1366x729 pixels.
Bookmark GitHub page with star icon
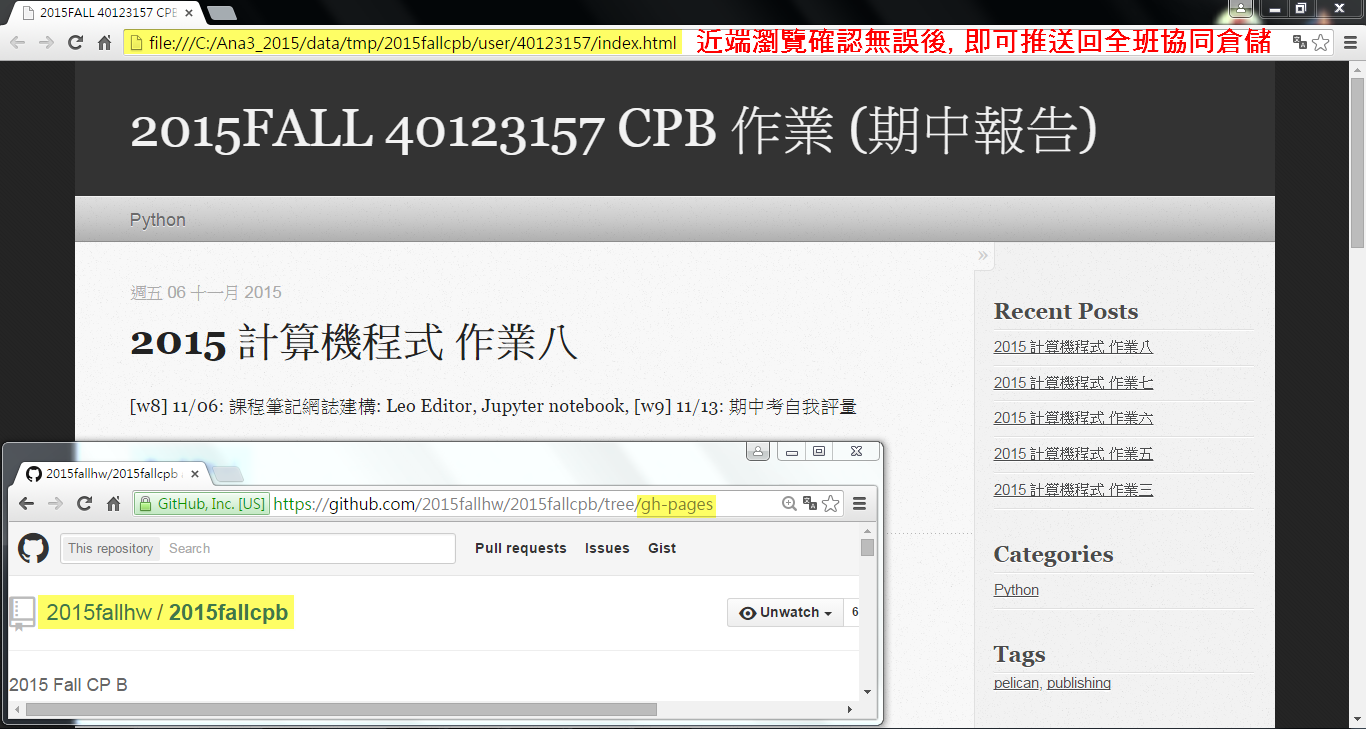click(830, 504)
